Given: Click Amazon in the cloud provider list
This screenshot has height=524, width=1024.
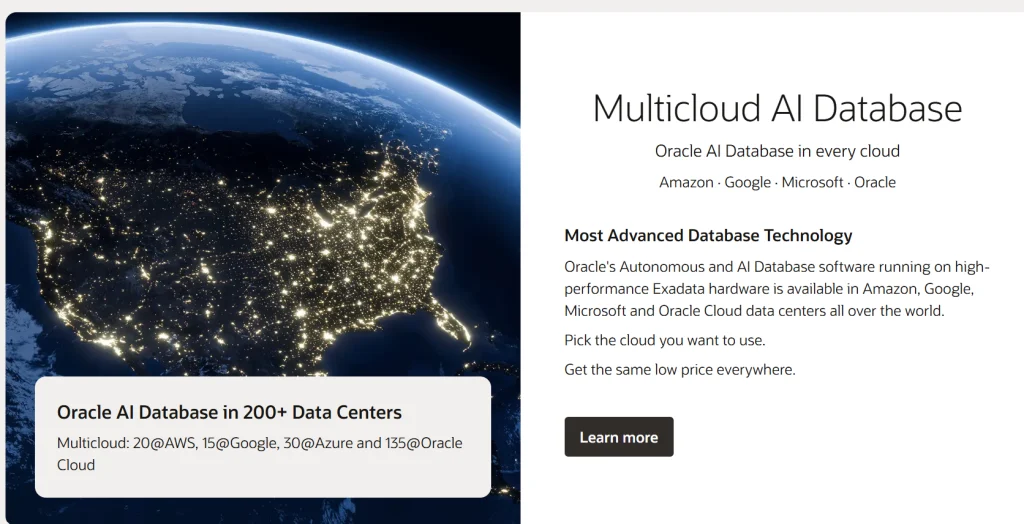Looking at the screenshot, I should click(686, 182).
